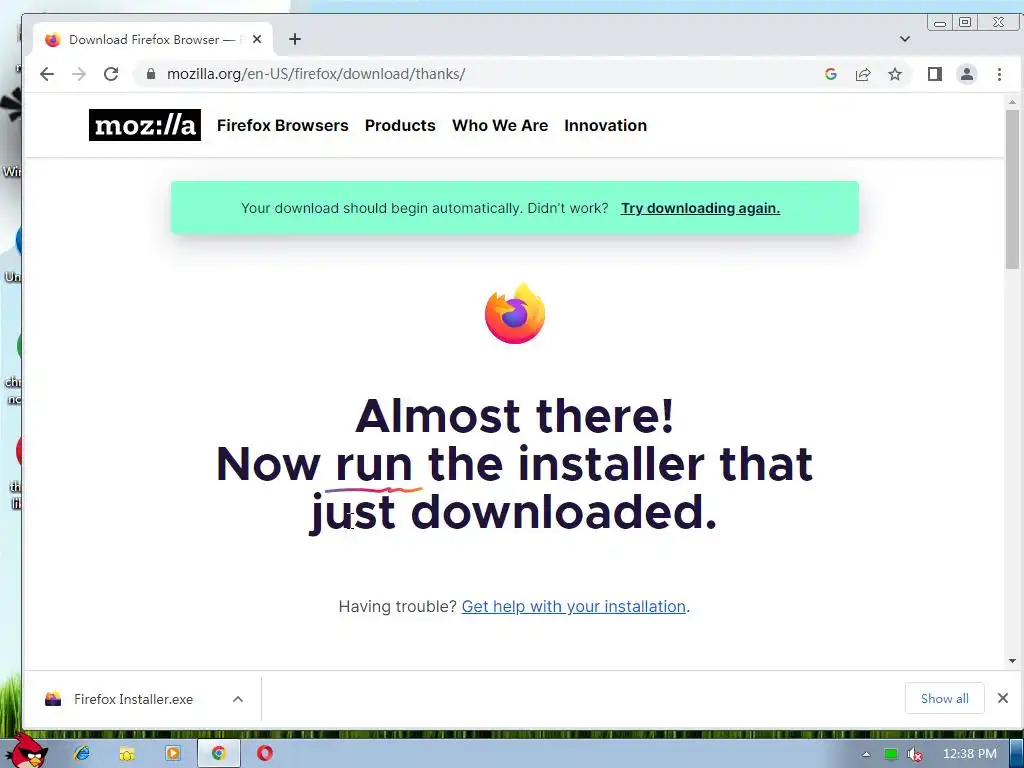
Task: Open File Explorer from taskbar
Action: pos(127,754)
